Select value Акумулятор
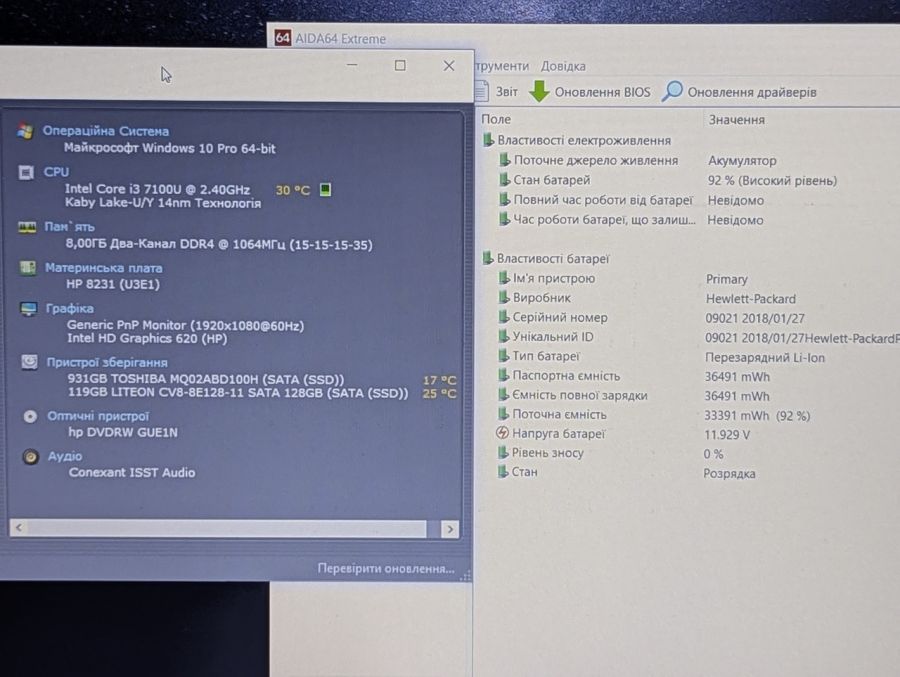900x677 pixels. [742, 161]
